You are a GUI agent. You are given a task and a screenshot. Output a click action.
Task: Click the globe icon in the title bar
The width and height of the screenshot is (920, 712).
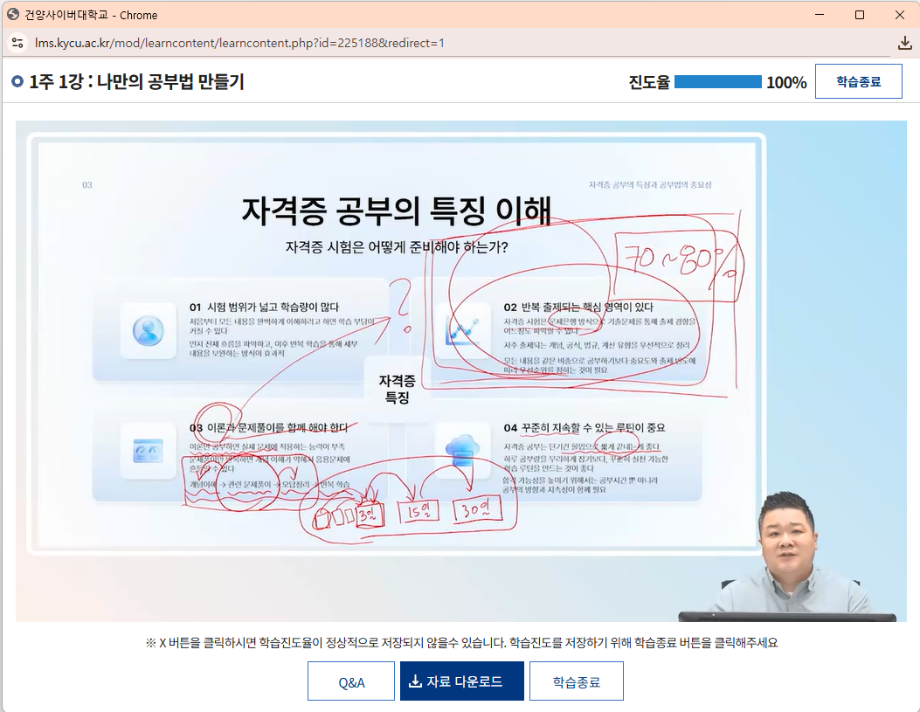point(13,14)
